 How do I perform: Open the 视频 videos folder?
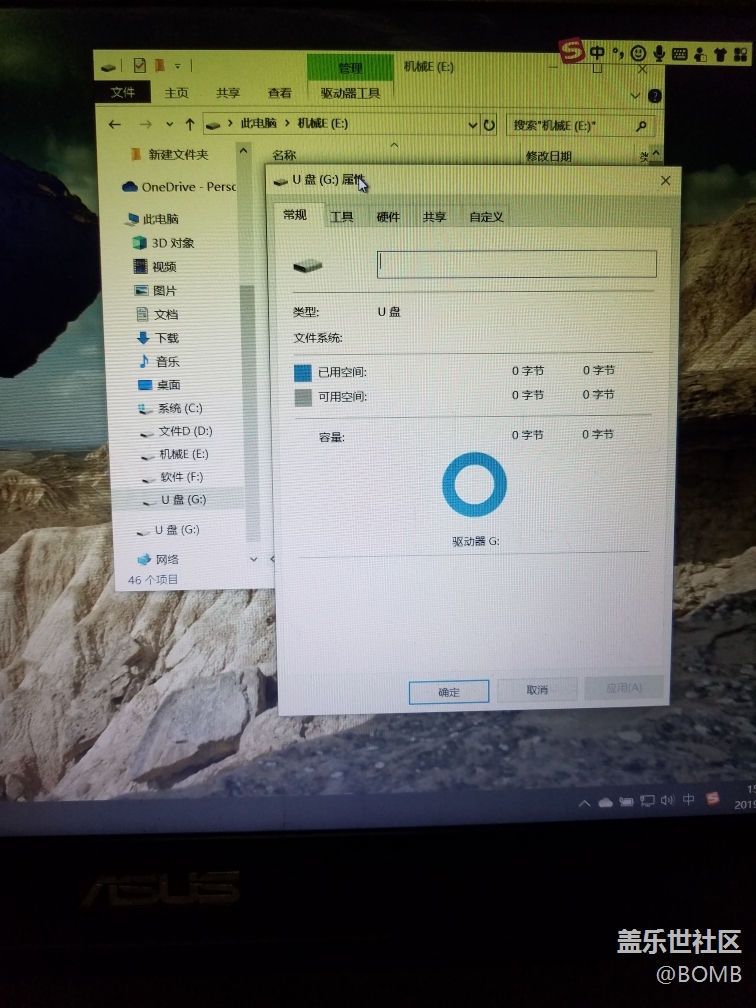163,267
